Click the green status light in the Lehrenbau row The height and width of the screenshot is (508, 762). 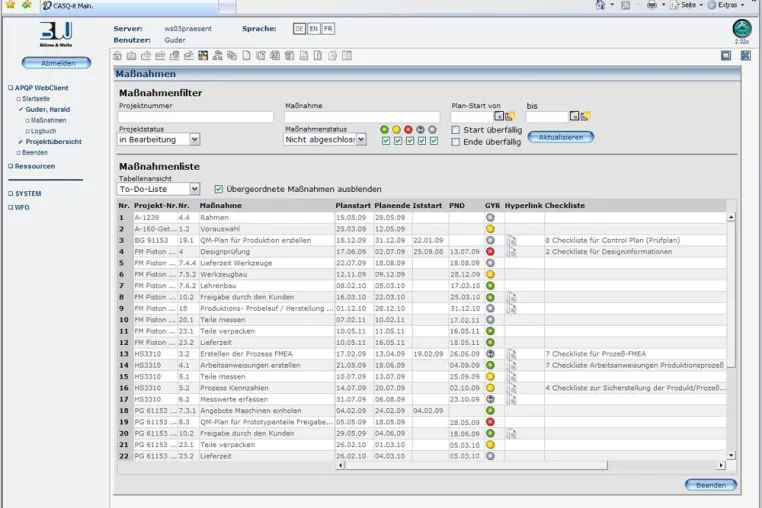pyautogui.click(x=490, y=286)
